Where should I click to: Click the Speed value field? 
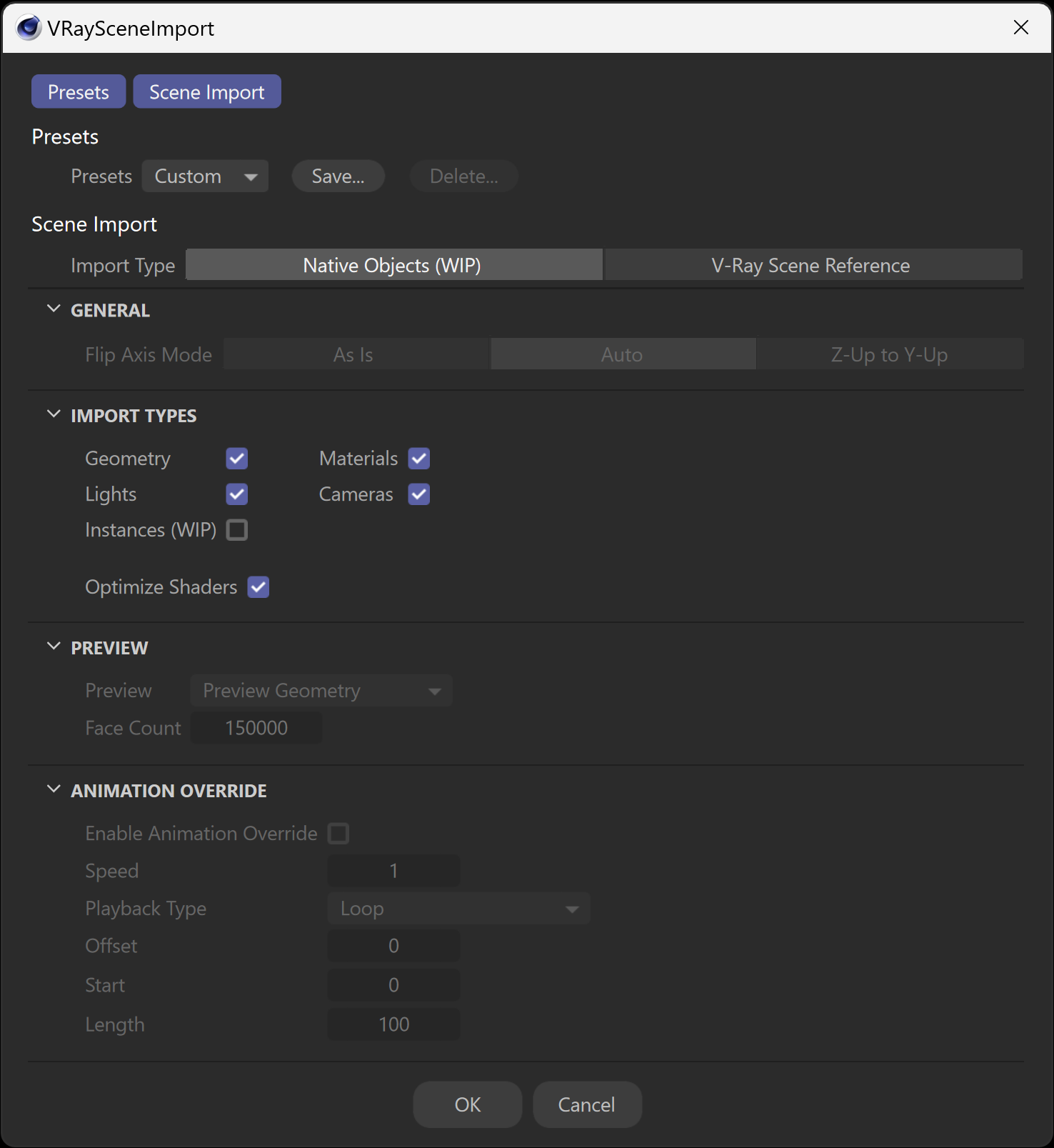(x=393, y=871)
